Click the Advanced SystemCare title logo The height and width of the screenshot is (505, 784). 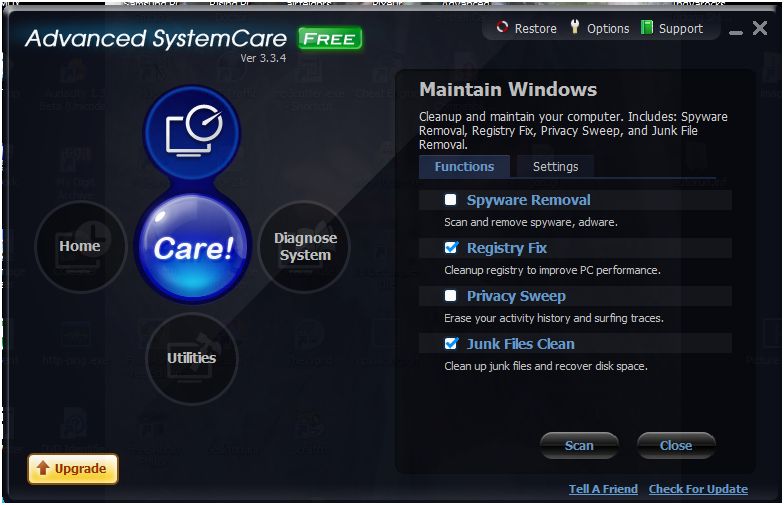[x=156, y=38]
